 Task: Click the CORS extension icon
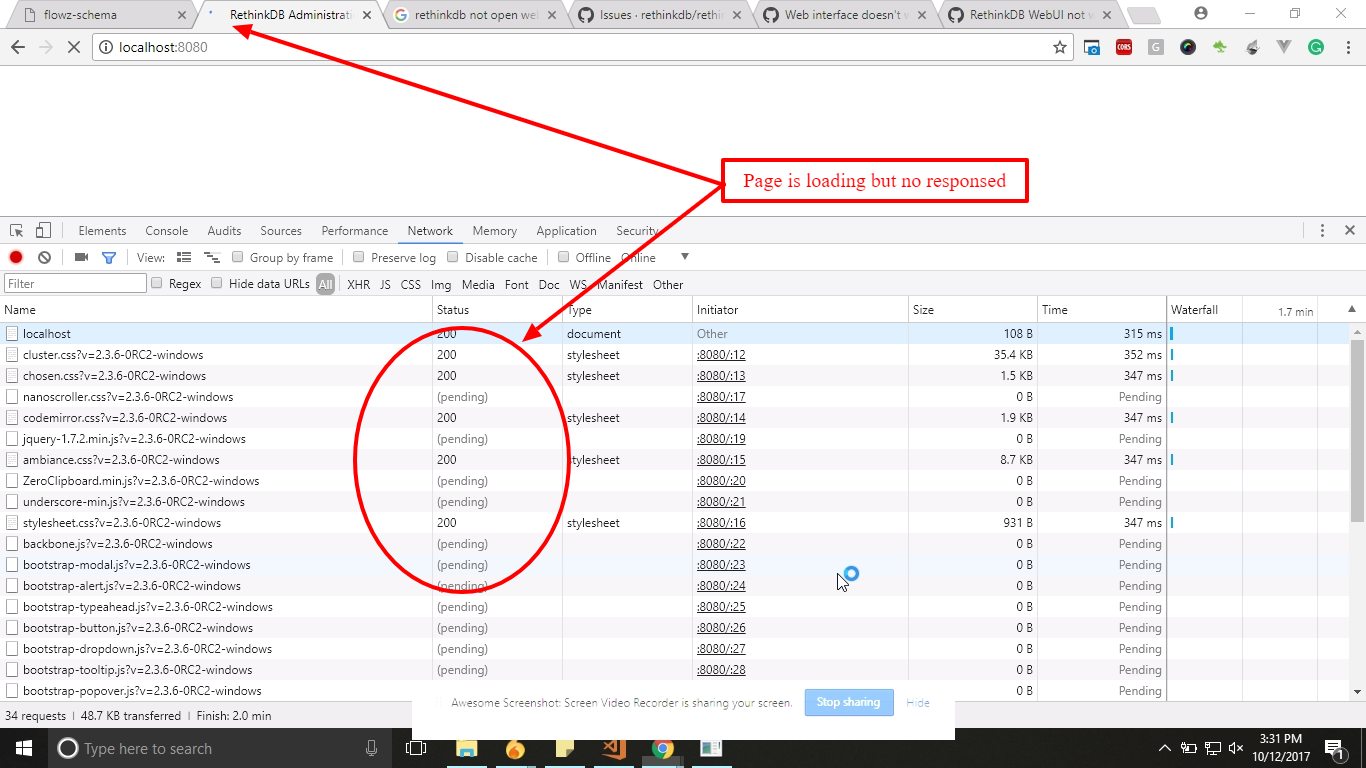(x=1124, y=47)
